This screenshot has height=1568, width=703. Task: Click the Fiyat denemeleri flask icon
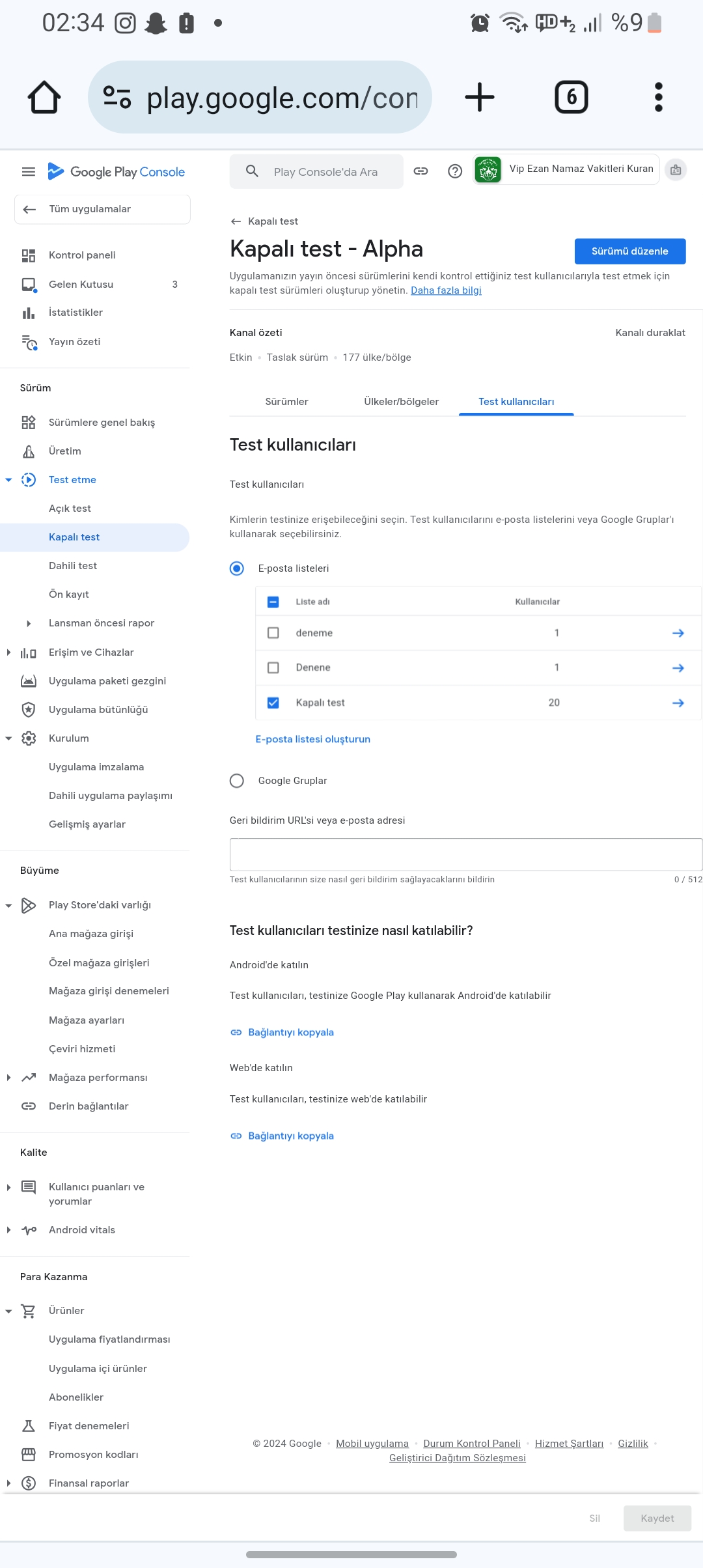point(29,1426)
